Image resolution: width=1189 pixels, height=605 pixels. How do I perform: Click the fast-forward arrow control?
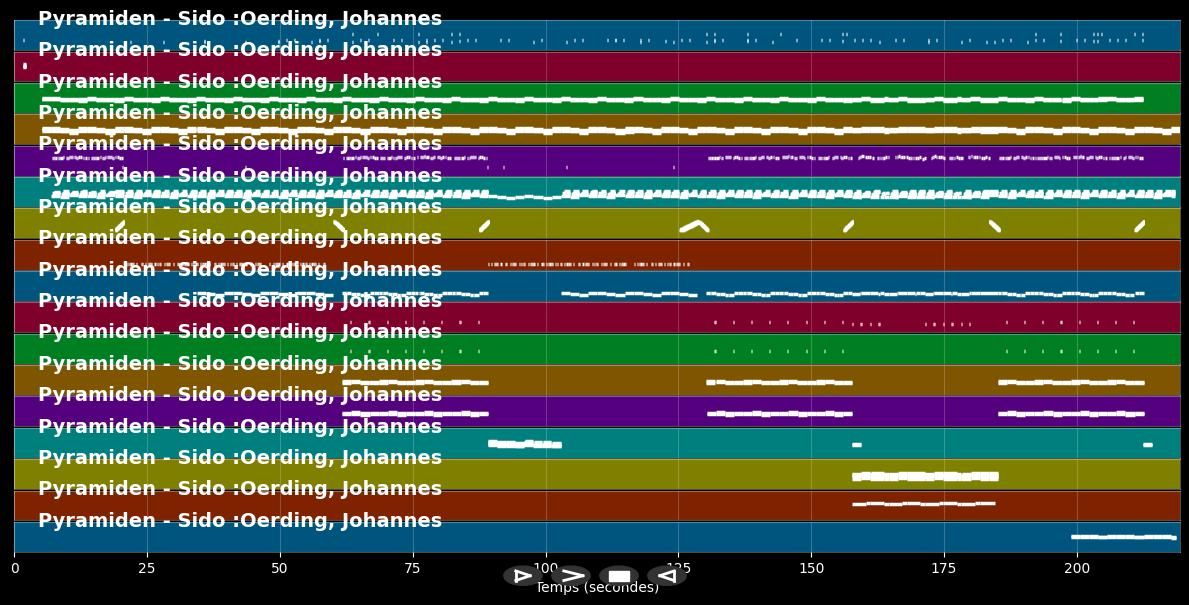pyautogui.click(x=571, y=576)
